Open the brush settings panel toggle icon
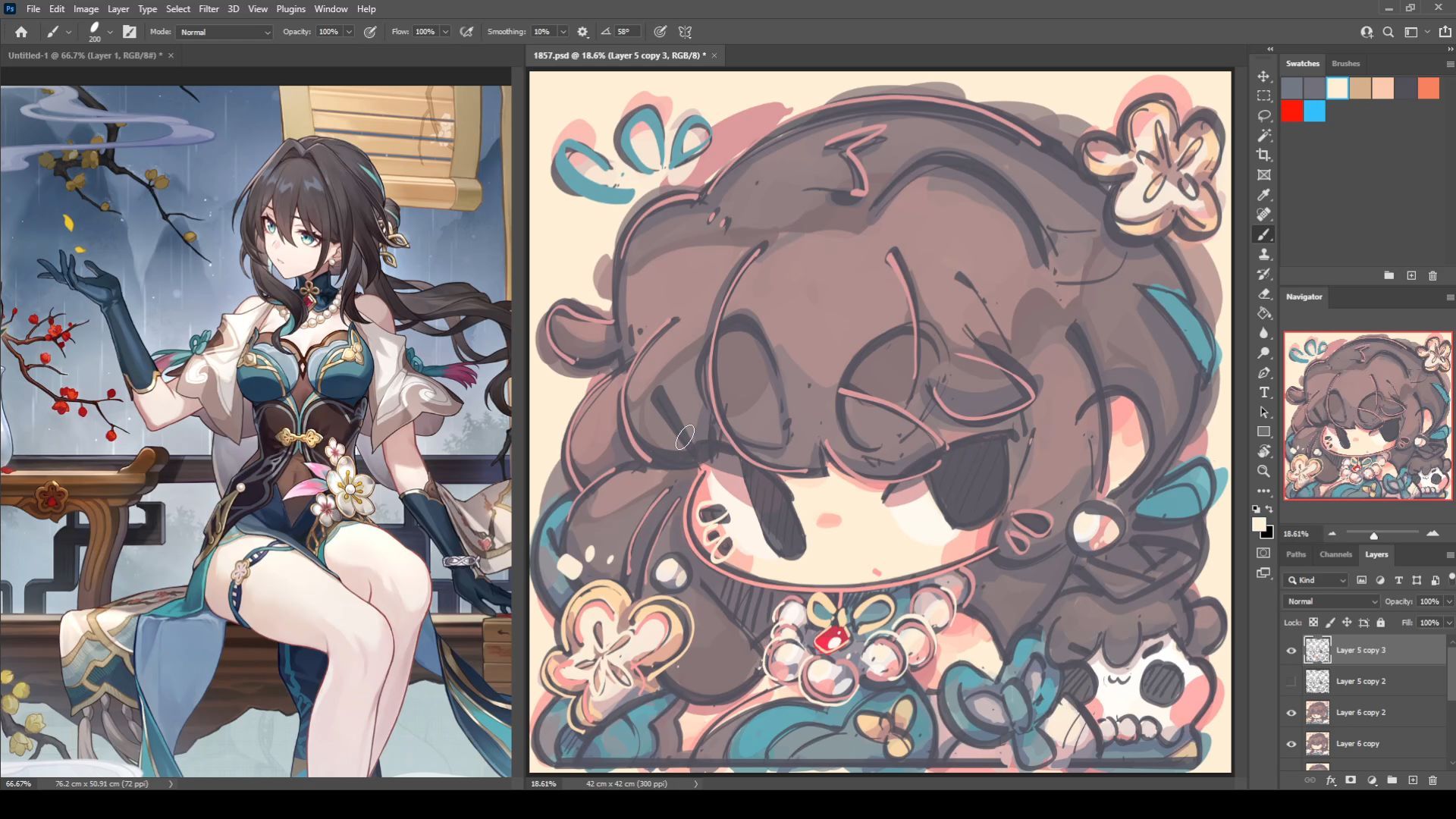Viewport: 1456px width, 819px height. (130, 32)
